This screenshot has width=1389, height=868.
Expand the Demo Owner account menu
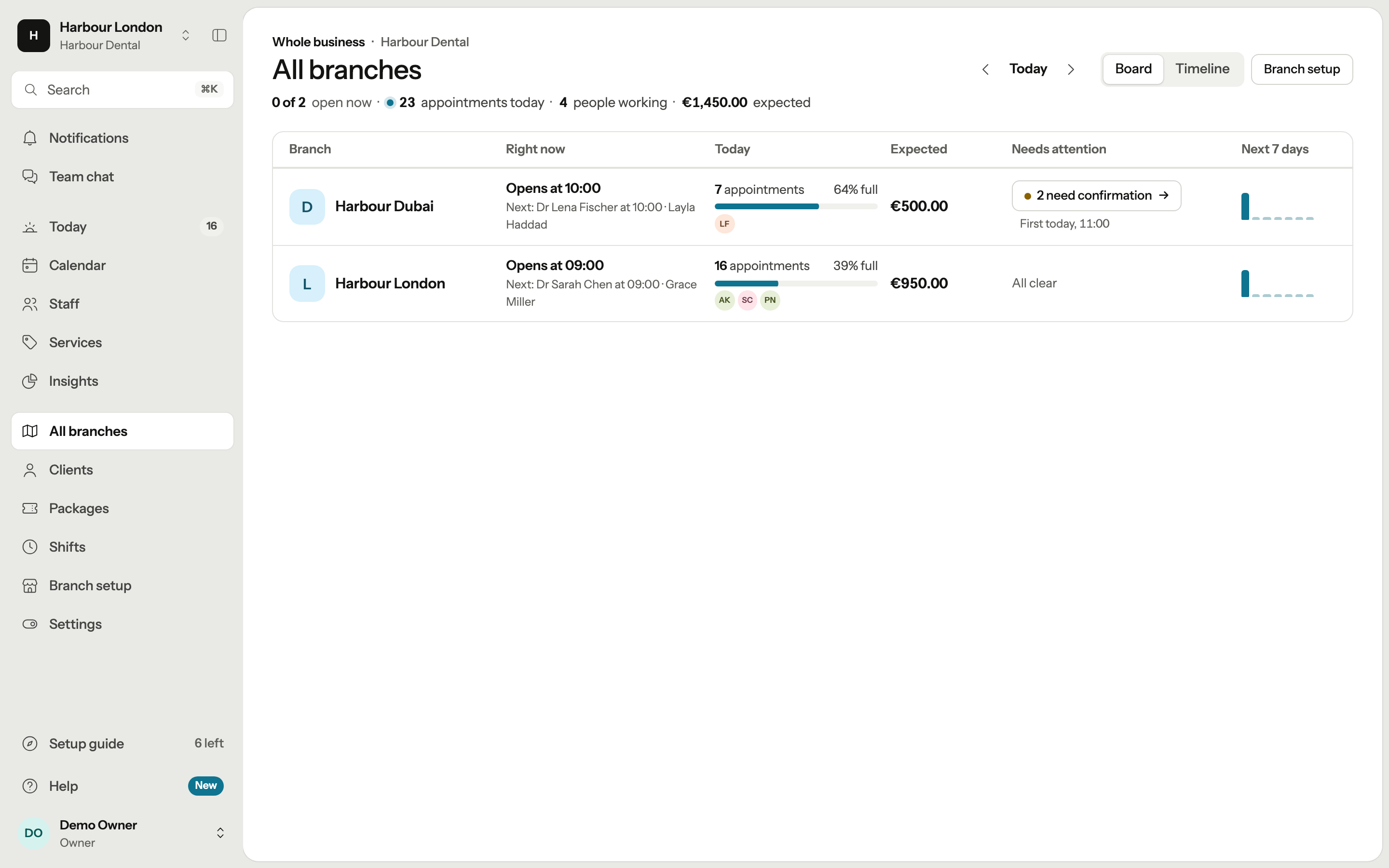[x=220, y=833]
